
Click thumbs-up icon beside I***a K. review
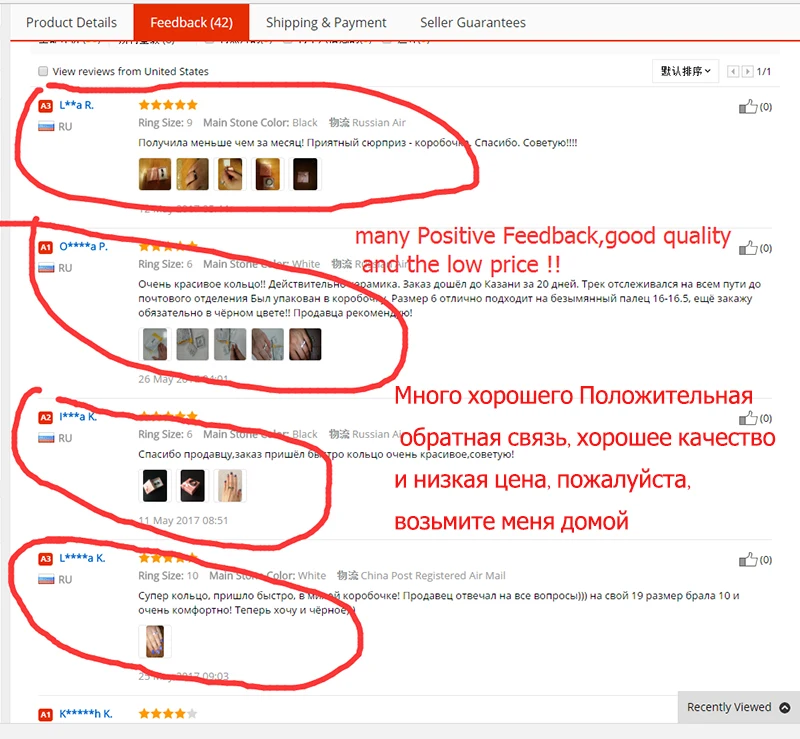(748, 418)
